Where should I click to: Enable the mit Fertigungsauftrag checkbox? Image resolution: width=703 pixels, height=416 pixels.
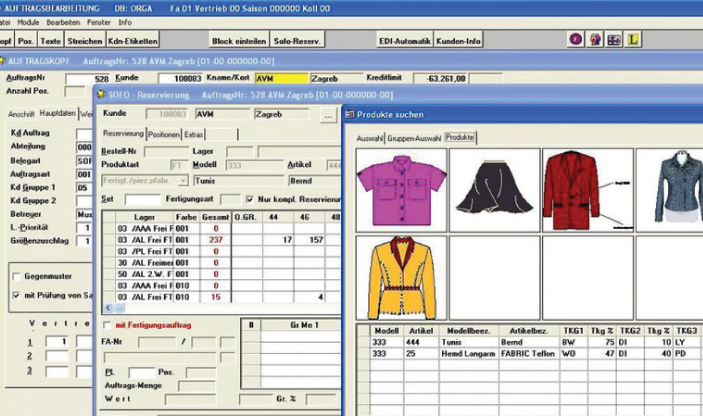(x=107, y=325)
